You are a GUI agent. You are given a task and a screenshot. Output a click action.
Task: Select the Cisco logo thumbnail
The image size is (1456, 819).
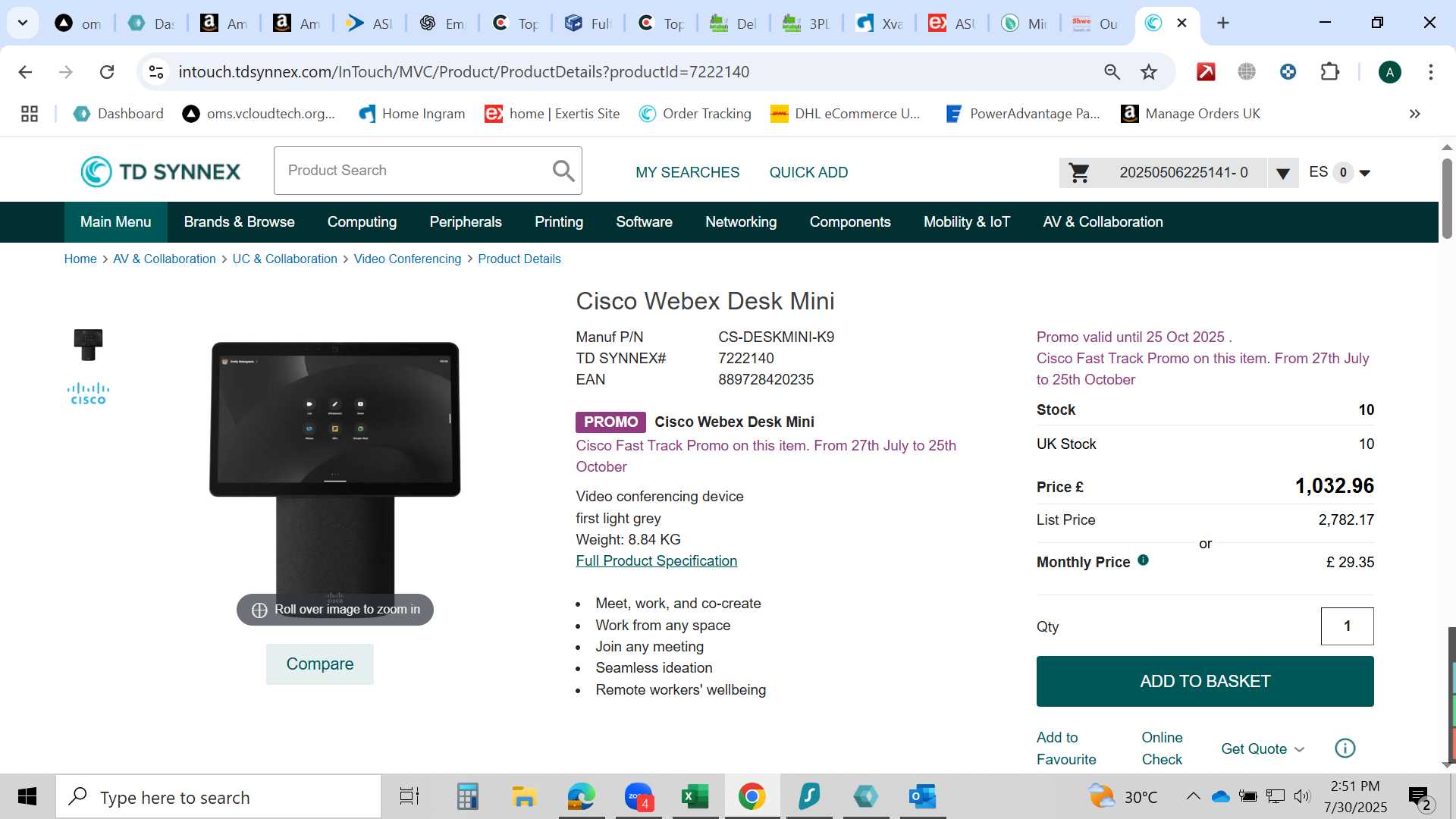(89, 394)
